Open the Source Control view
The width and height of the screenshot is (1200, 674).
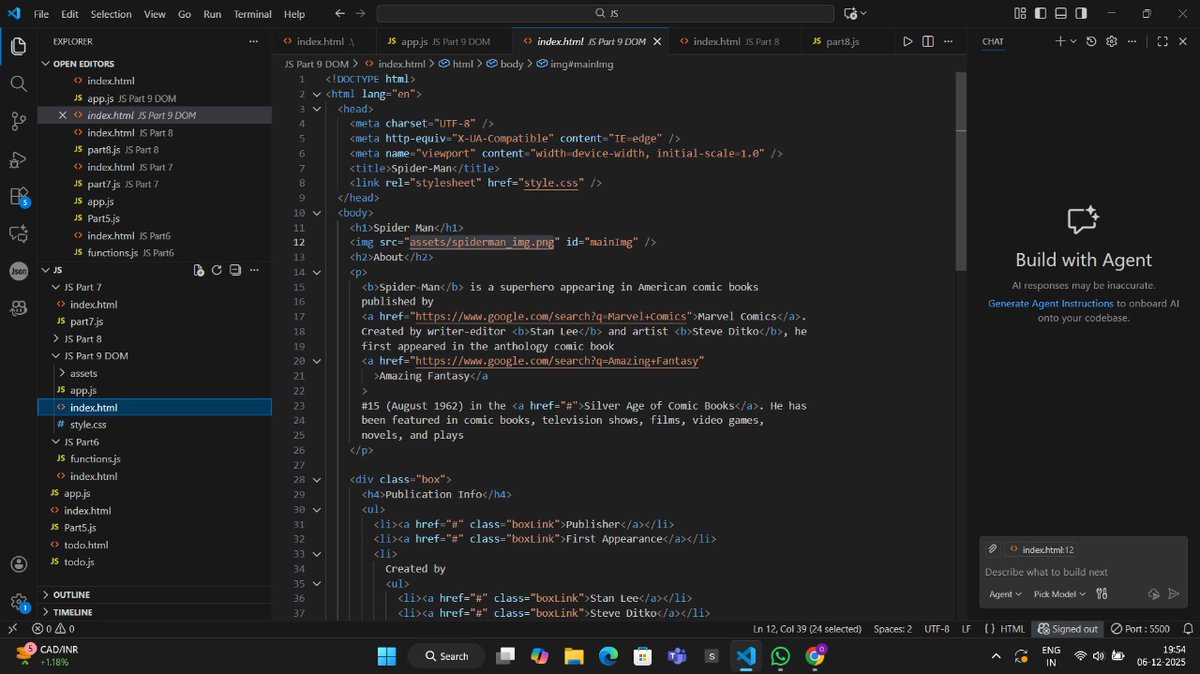click(17, 120)
